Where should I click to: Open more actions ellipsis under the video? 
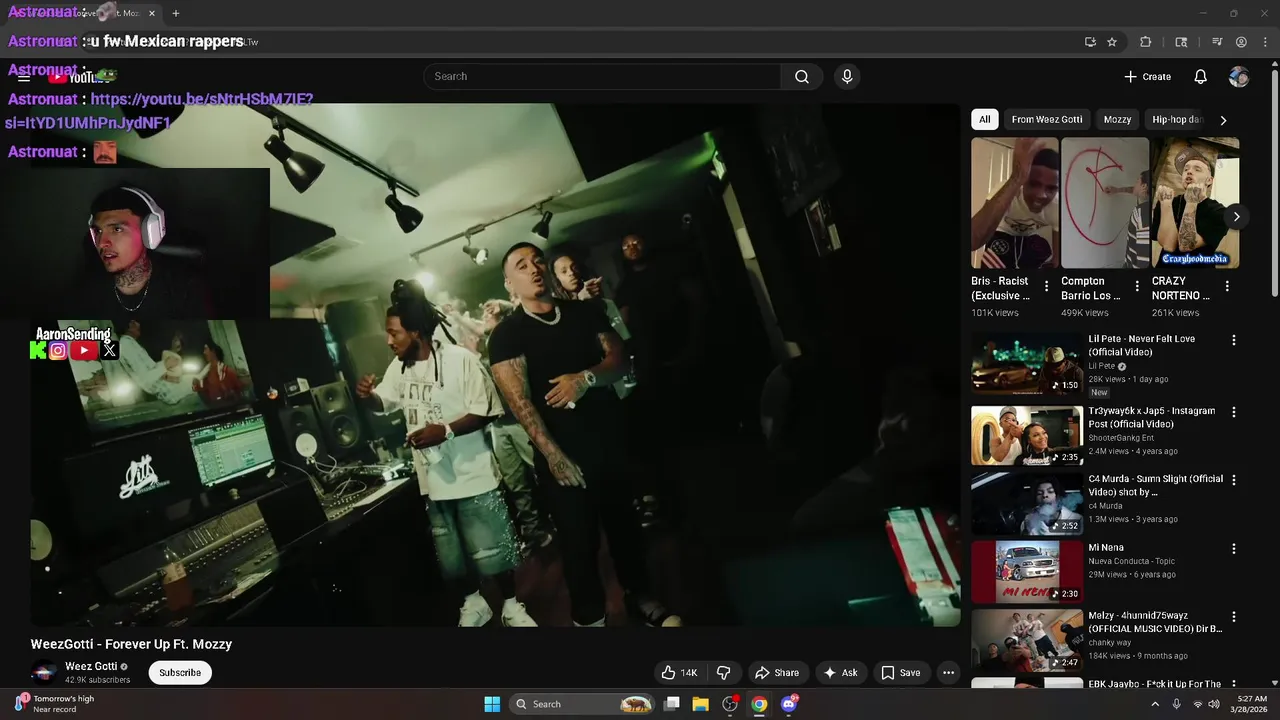[x=949, y=673]
